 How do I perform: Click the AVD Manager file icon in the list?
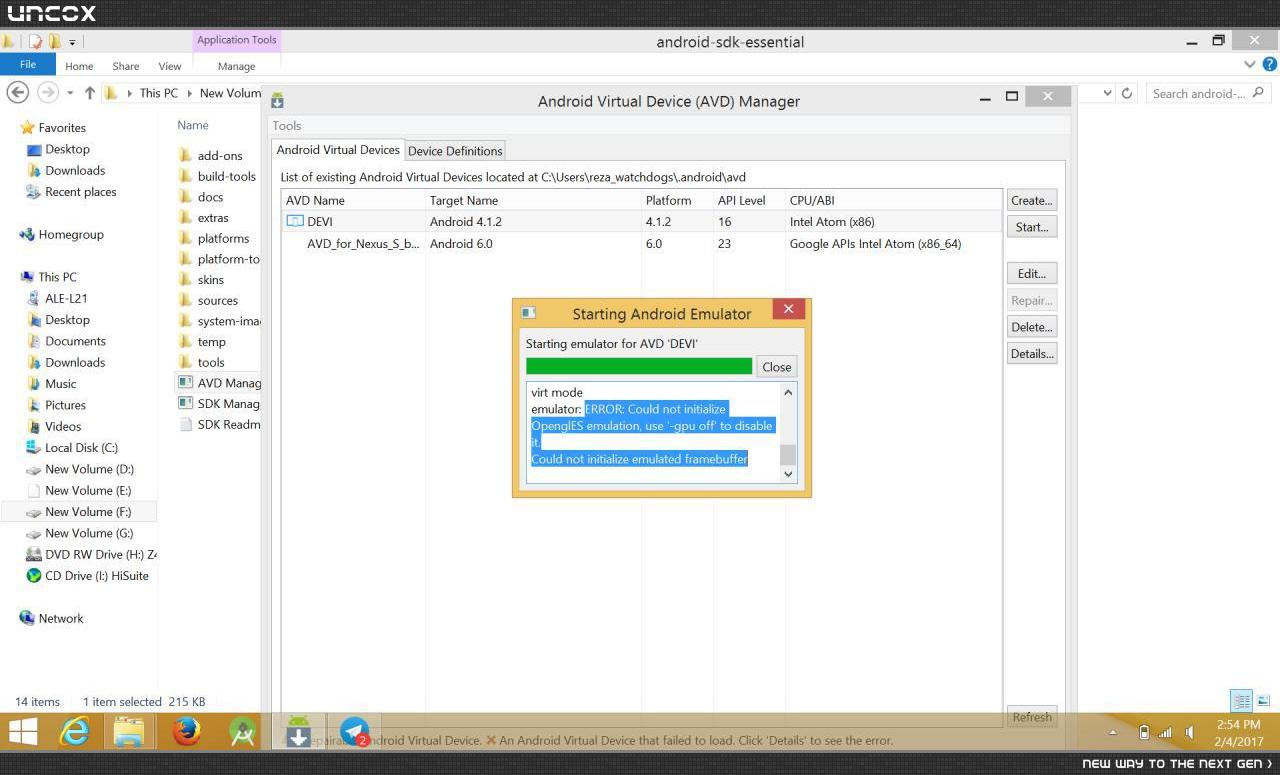click(x=185, y=382)
